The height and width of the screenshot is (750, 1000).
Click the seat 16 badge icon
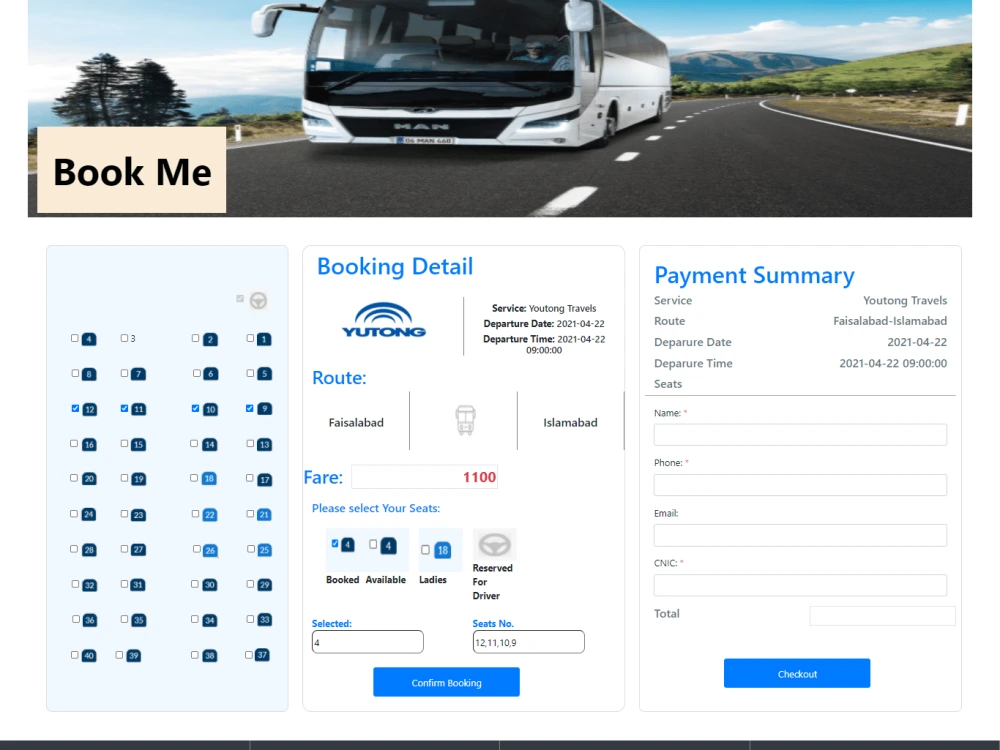click(89, 445)
